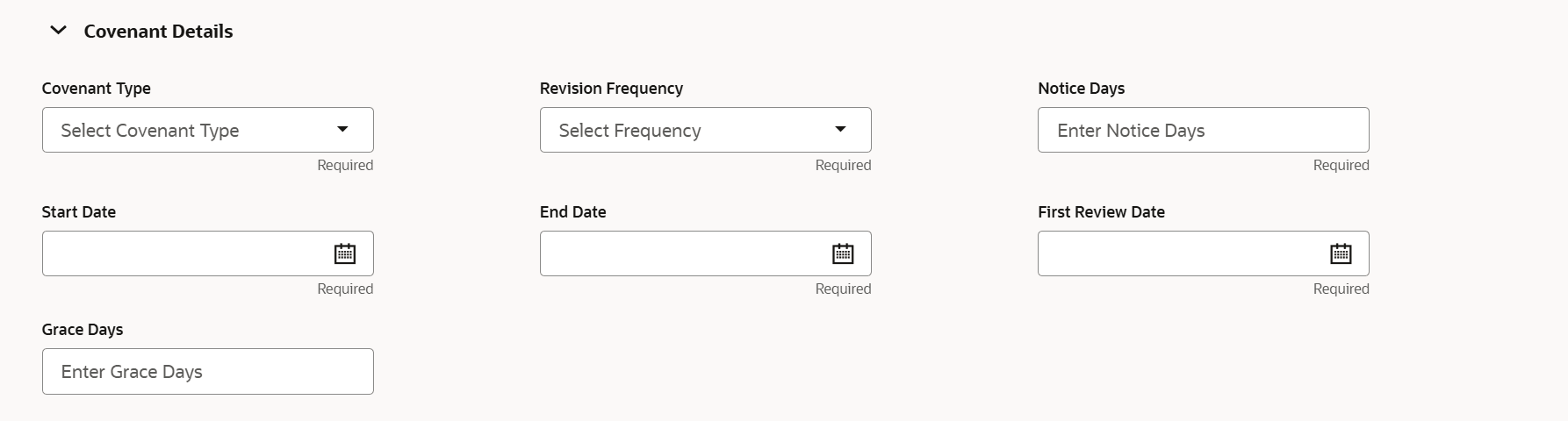1568x421 pixels.
Task: Click the Revision Frequency field label
Action: click(611, 89)
